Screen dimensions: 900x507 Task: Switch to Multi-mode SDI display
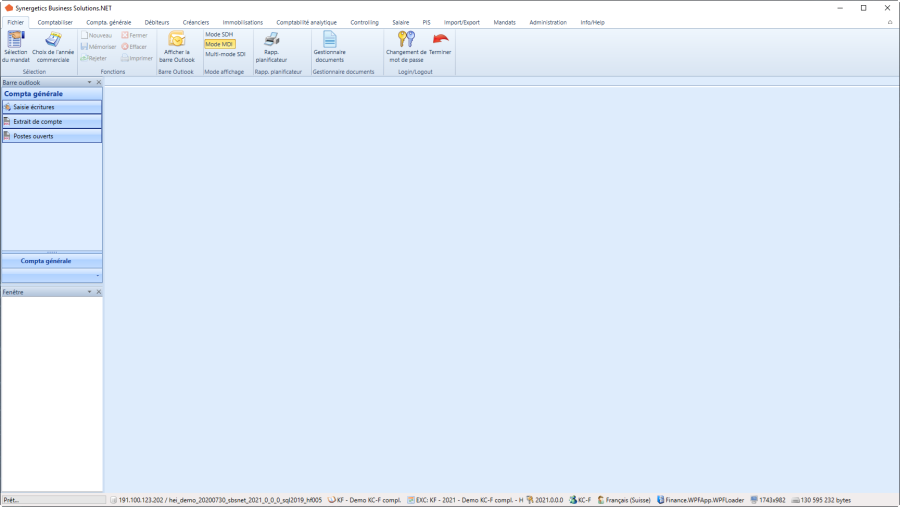point(225,54)
